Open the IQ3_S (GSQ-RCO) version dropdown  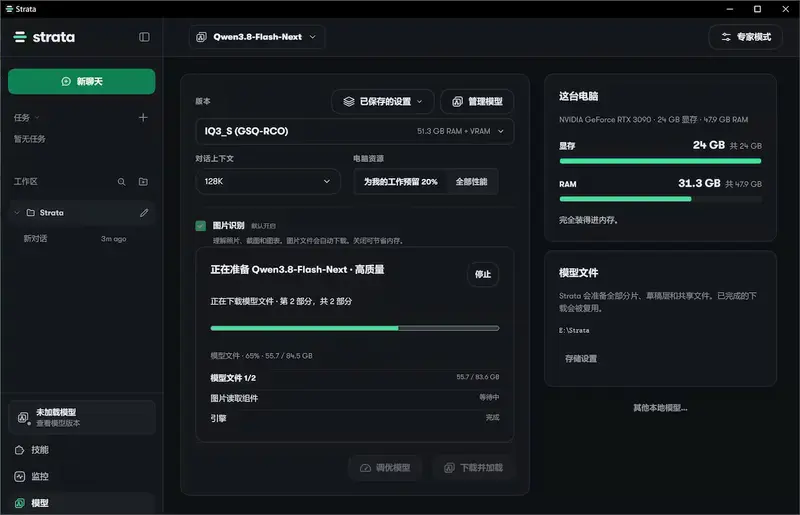(x=355, y=131)
